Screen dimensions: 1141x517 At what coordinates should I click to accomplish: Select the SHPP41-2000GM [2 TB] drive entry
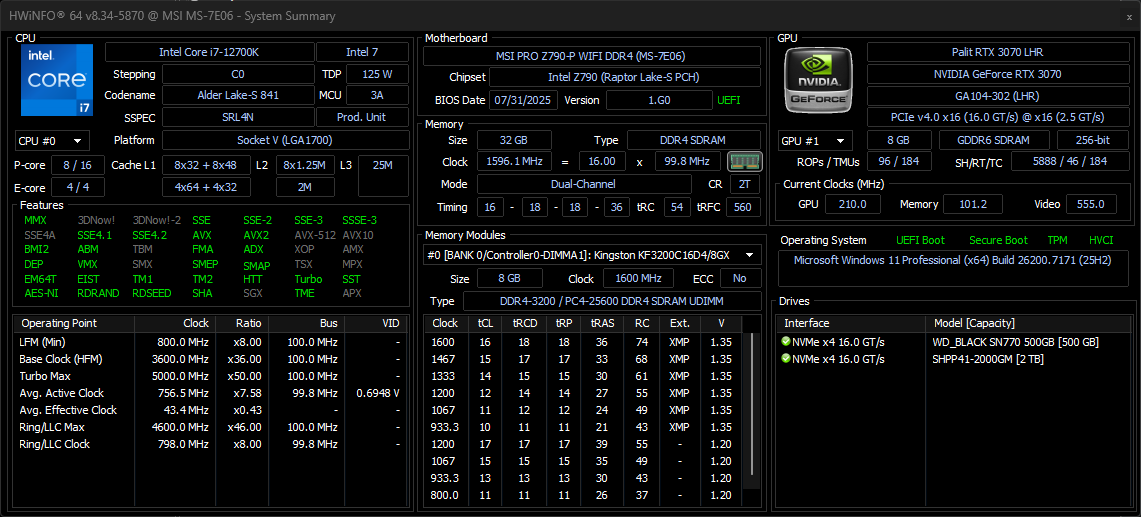tap(955, 358)
